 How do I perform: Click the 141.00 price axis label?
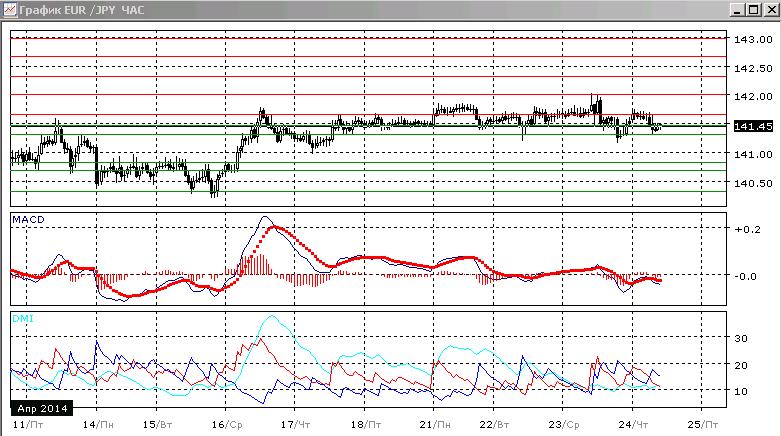pos(753,154)
